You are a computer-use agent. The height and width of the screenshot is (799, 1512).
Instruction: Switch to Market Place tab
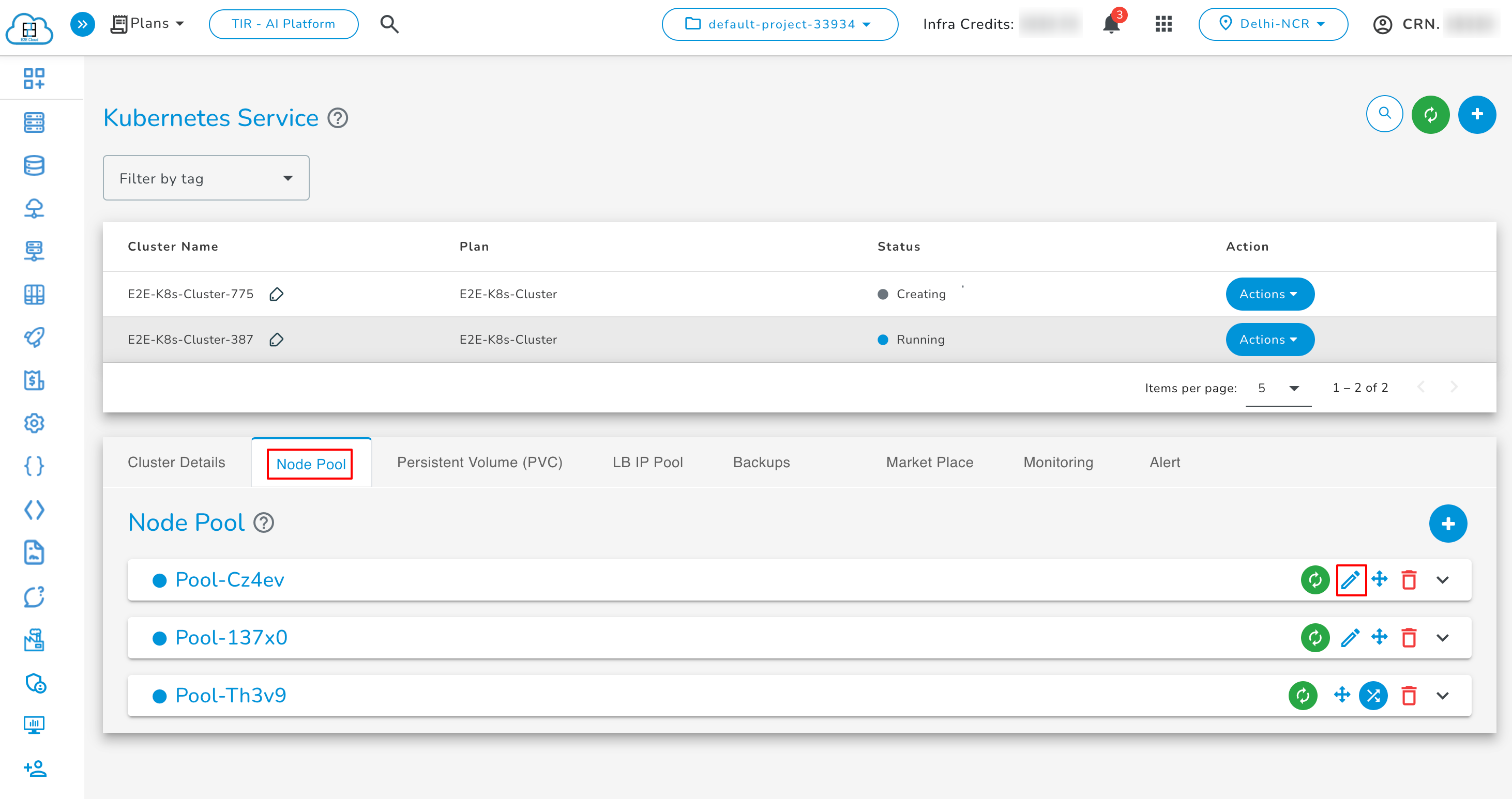pos(929,462)
